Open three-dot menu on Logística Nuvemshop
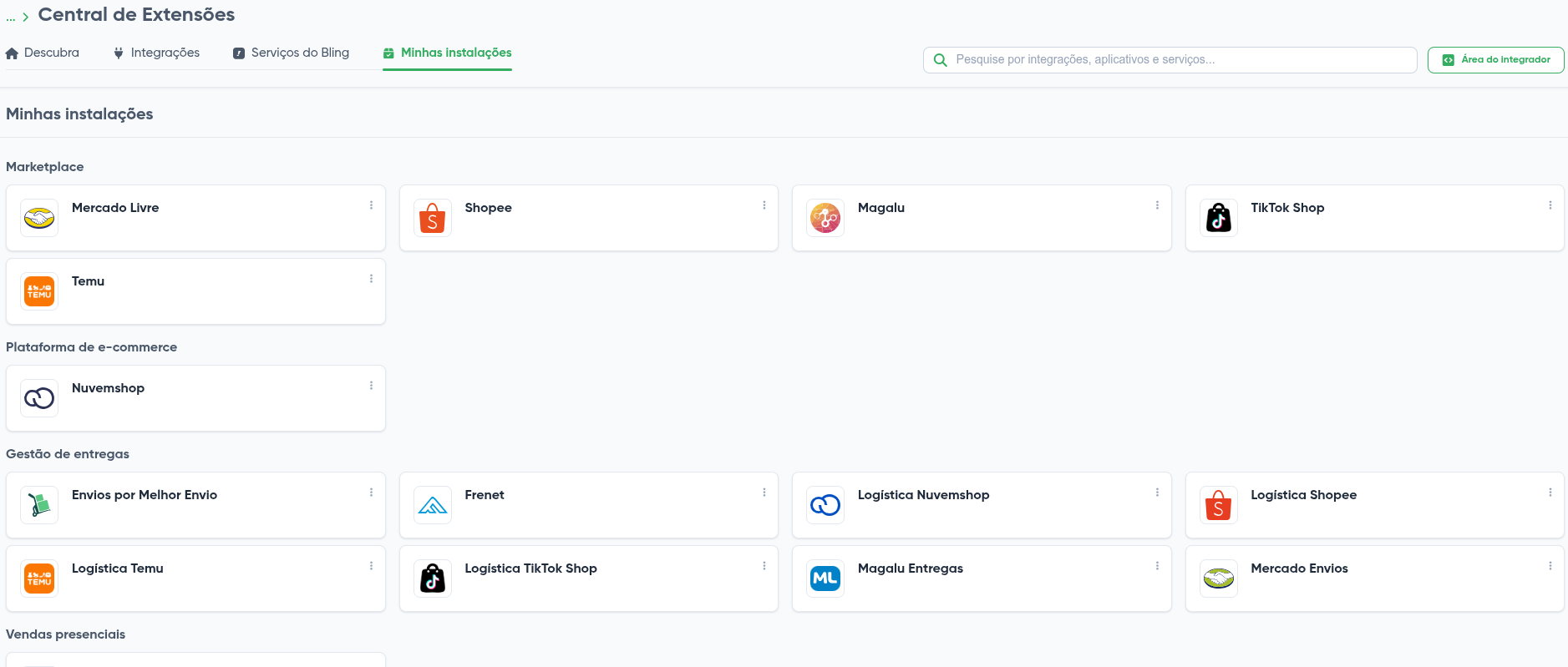Image resolution: width=1568 pixels, height=667 pixels. coord(1157,493)
